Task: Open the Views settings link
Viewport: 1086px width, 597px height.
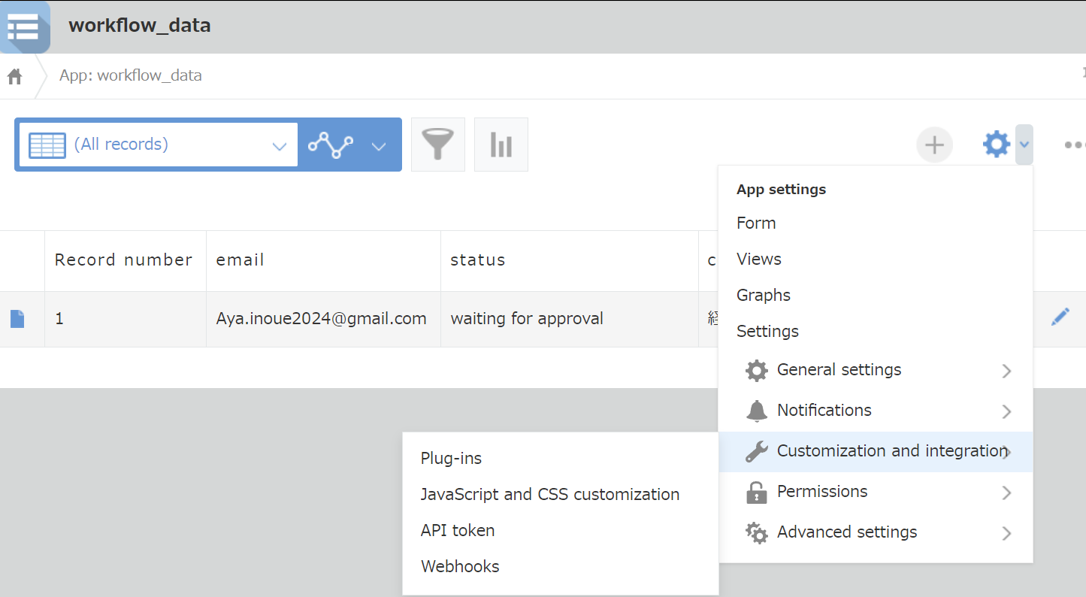Action: [759, 259]
